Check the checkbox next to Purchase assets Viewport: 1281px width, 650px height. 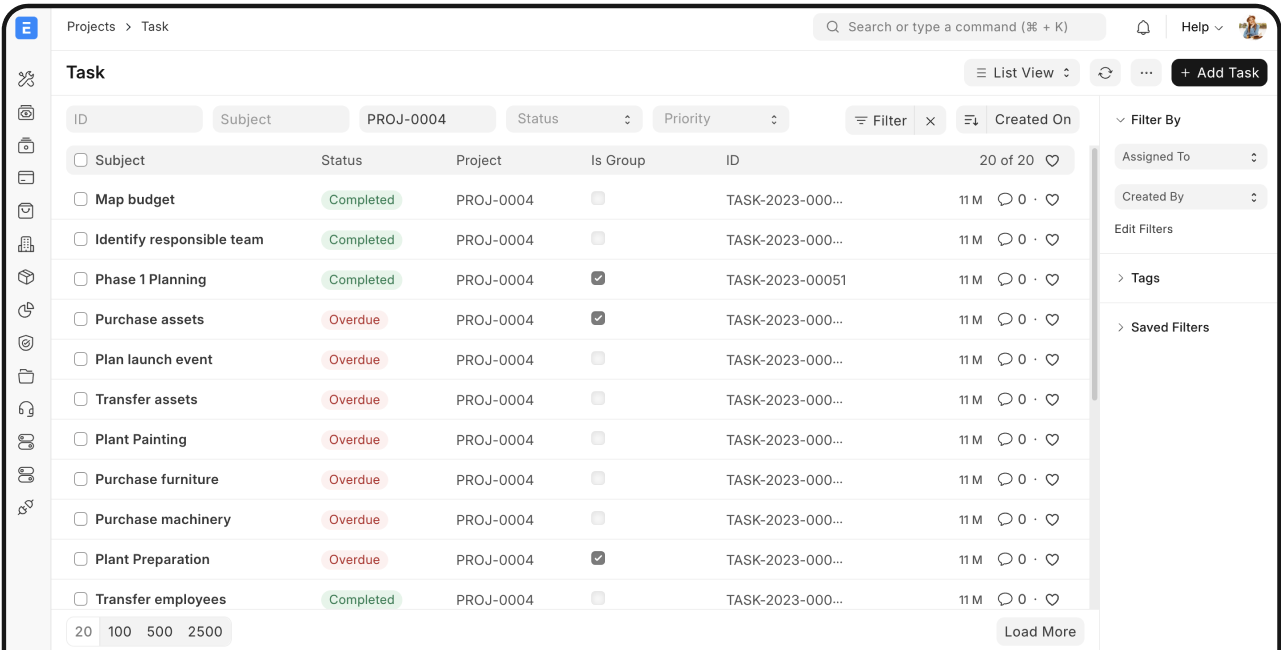[80, 319]
